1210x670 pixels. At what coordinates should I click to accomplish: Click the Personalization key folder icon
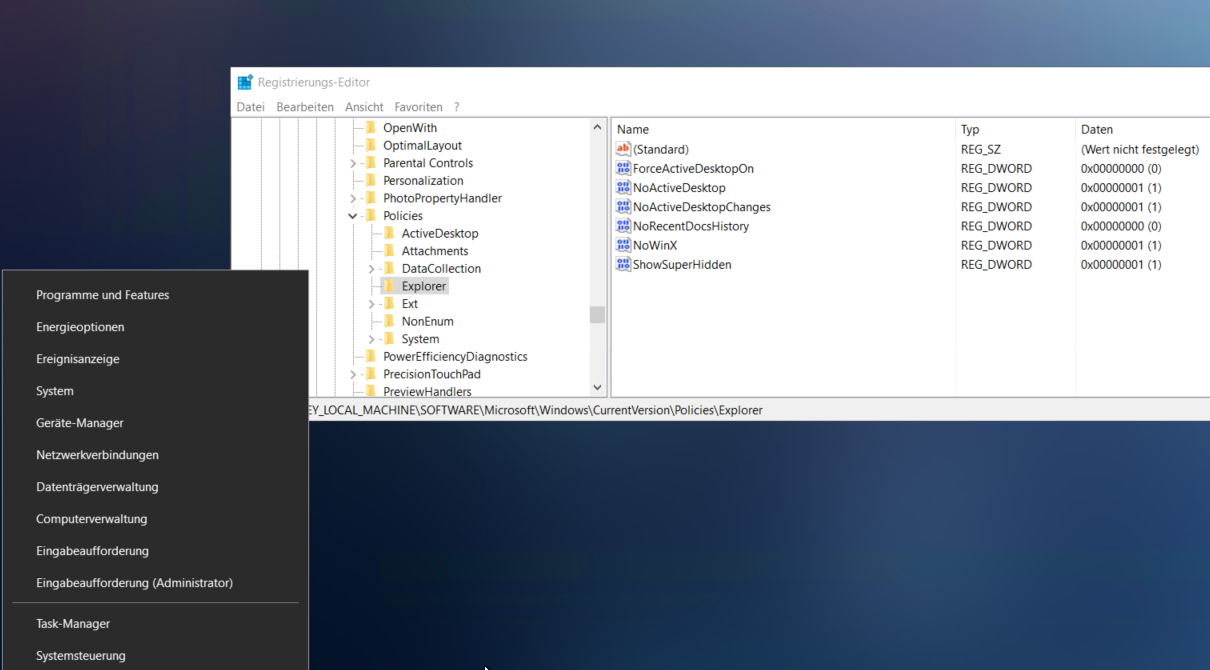371,180
